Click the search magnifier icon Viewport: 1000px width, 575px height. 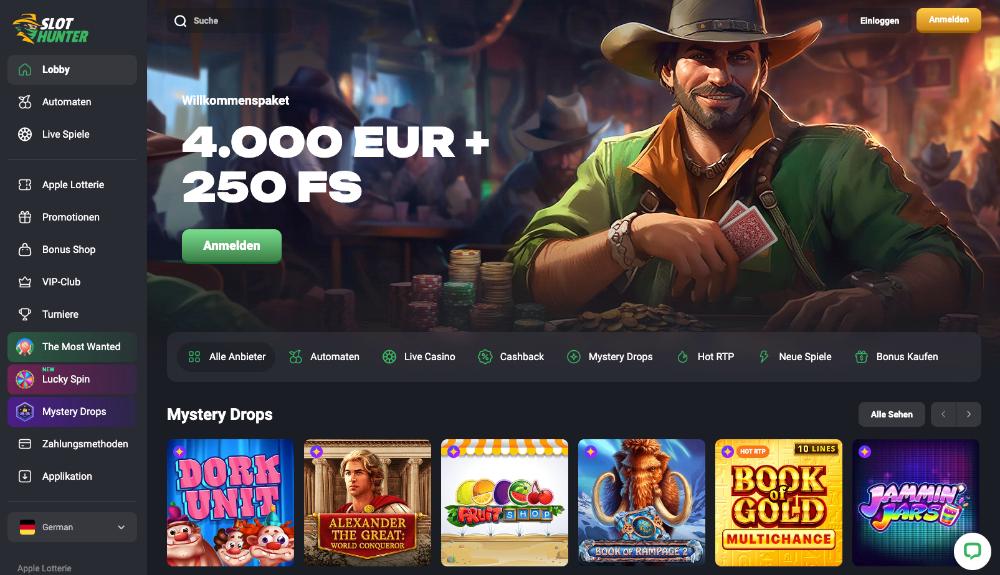coord(180,21)
